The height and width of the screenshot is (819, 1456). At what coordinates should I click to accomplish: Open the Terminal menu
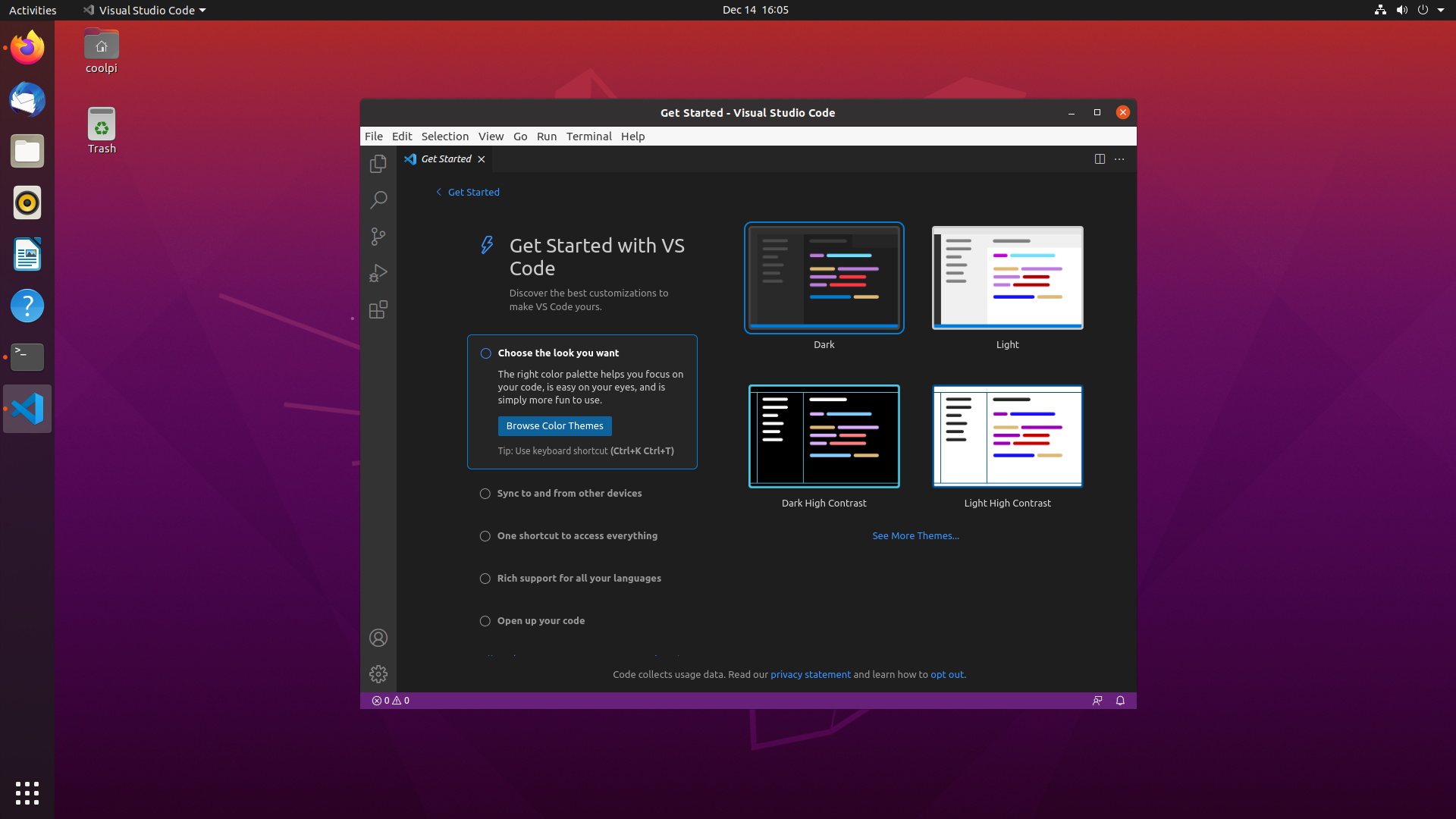589,136
